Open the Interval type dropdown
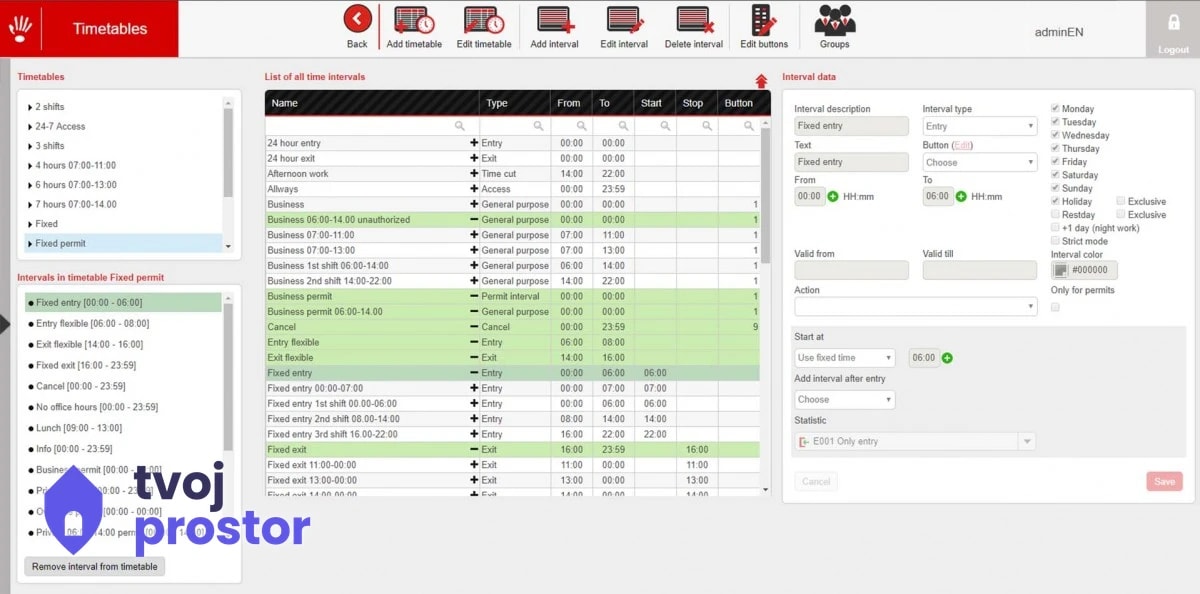Viewport: 1200px width, 594px height. click(979, 126)
